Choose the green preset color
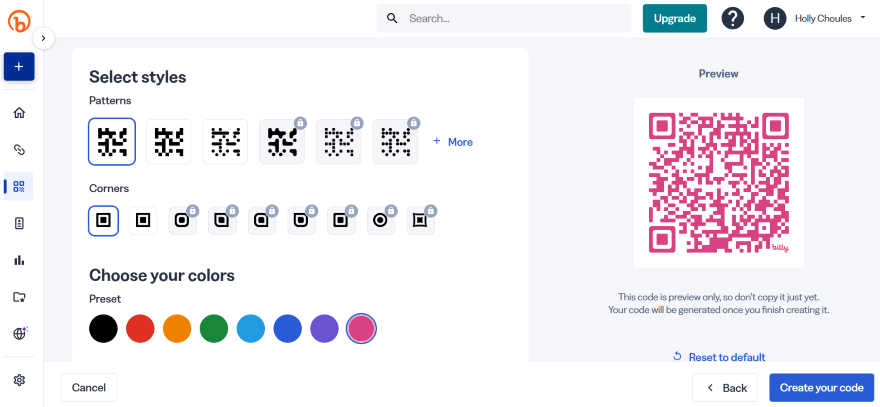The width and height of the screenshot is (880, 407). [x=214, y=328]
